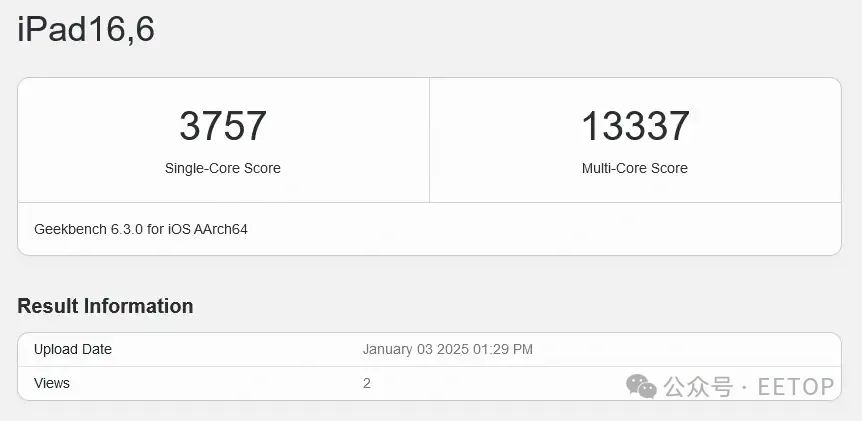Click the WeChat logo icon in watermark

click(641, 386)
